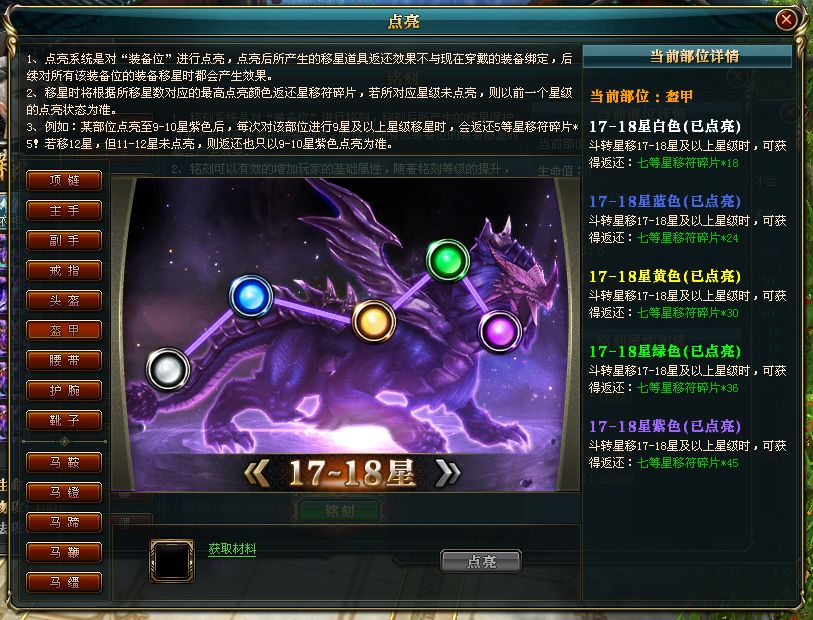Go to next star tier arrow
Image resolution: width=813 pixels, height=620 pixels.
click(x=447, y=473)
